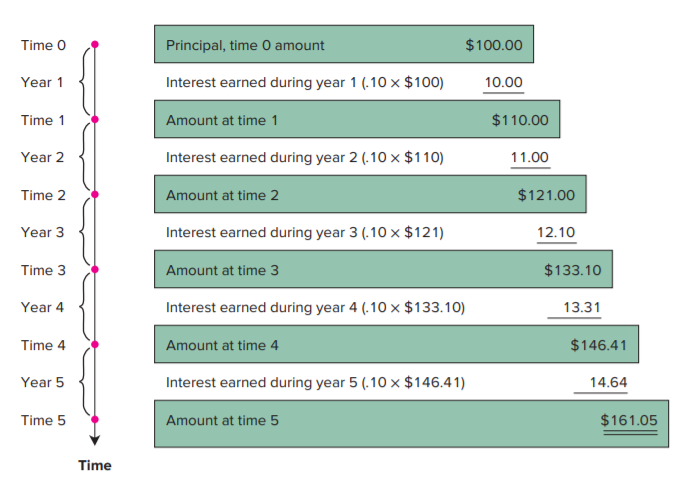The height and width of the screenshot is (481, 681).
Task: Click the 10.00 year 1 interest value
Action: pyautogui.click(x=503, y=82)
